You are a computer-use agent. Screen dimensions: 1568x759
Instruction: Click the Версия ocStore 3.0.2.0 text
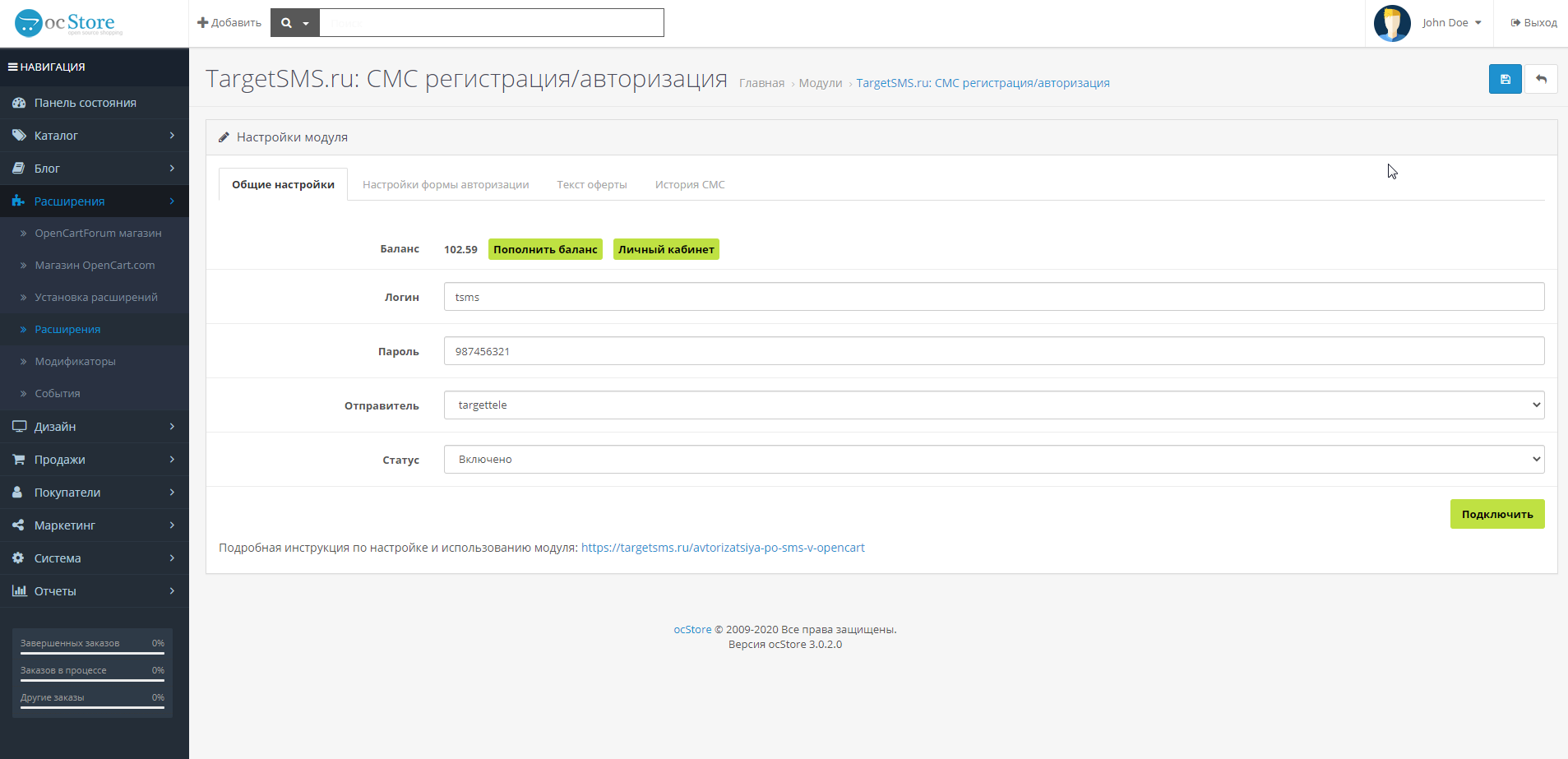tap(785, 645)
